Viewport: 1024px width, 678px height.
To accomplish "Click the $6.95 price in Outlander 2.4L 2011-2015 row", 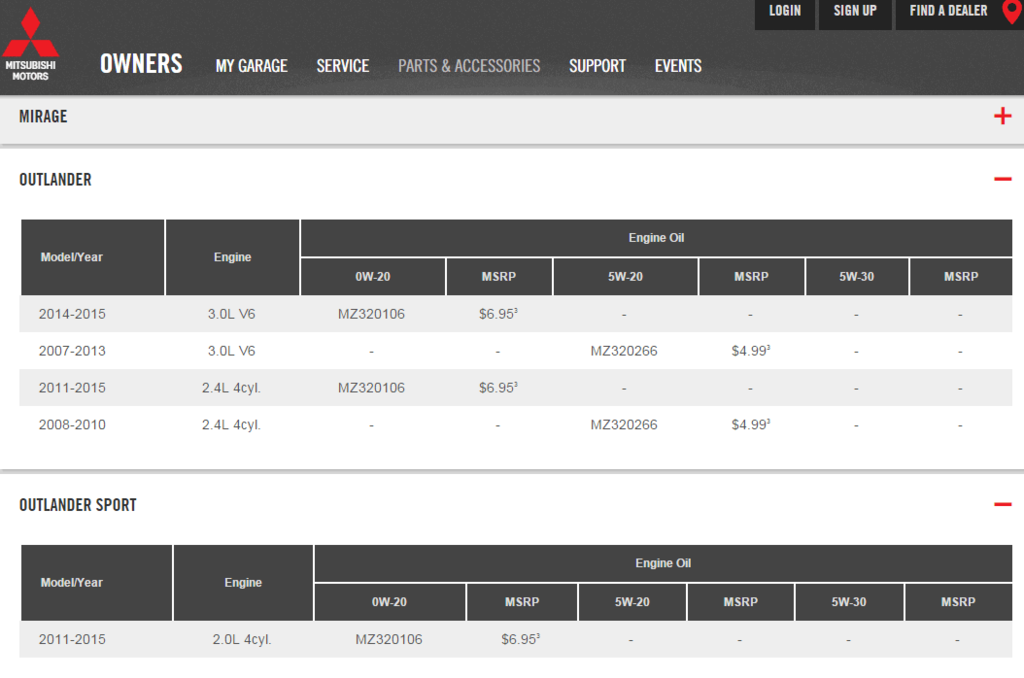I will (498, 388).
